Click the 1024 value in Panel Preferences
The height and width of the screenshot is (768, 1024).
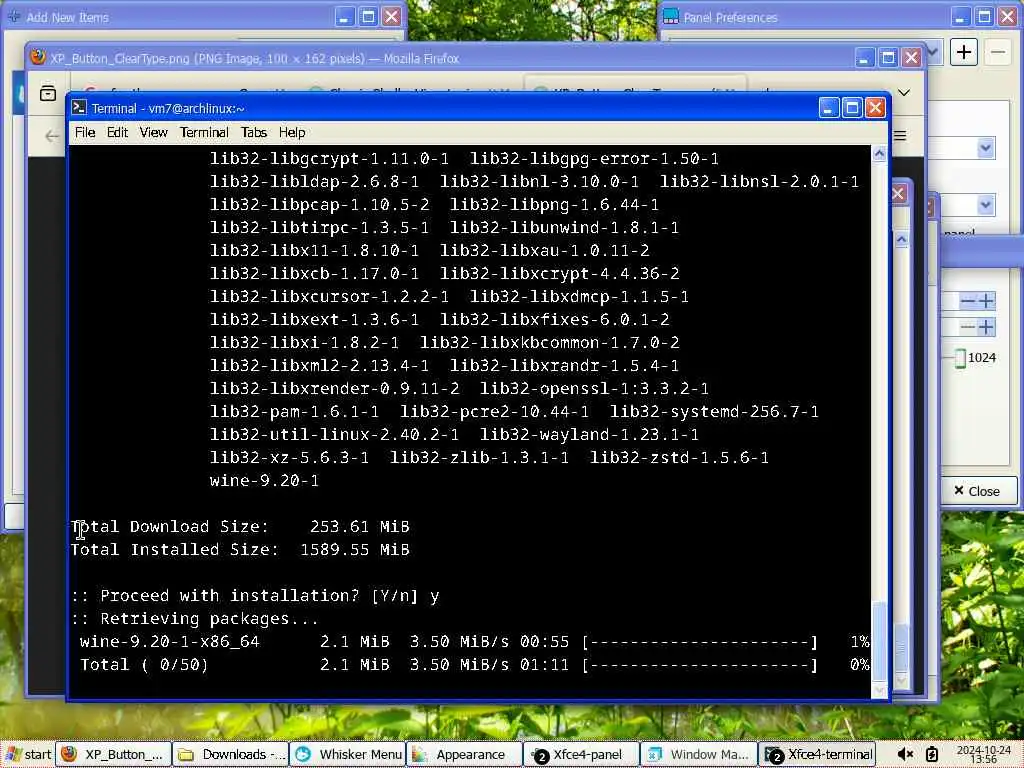click(x=982, y=358)
